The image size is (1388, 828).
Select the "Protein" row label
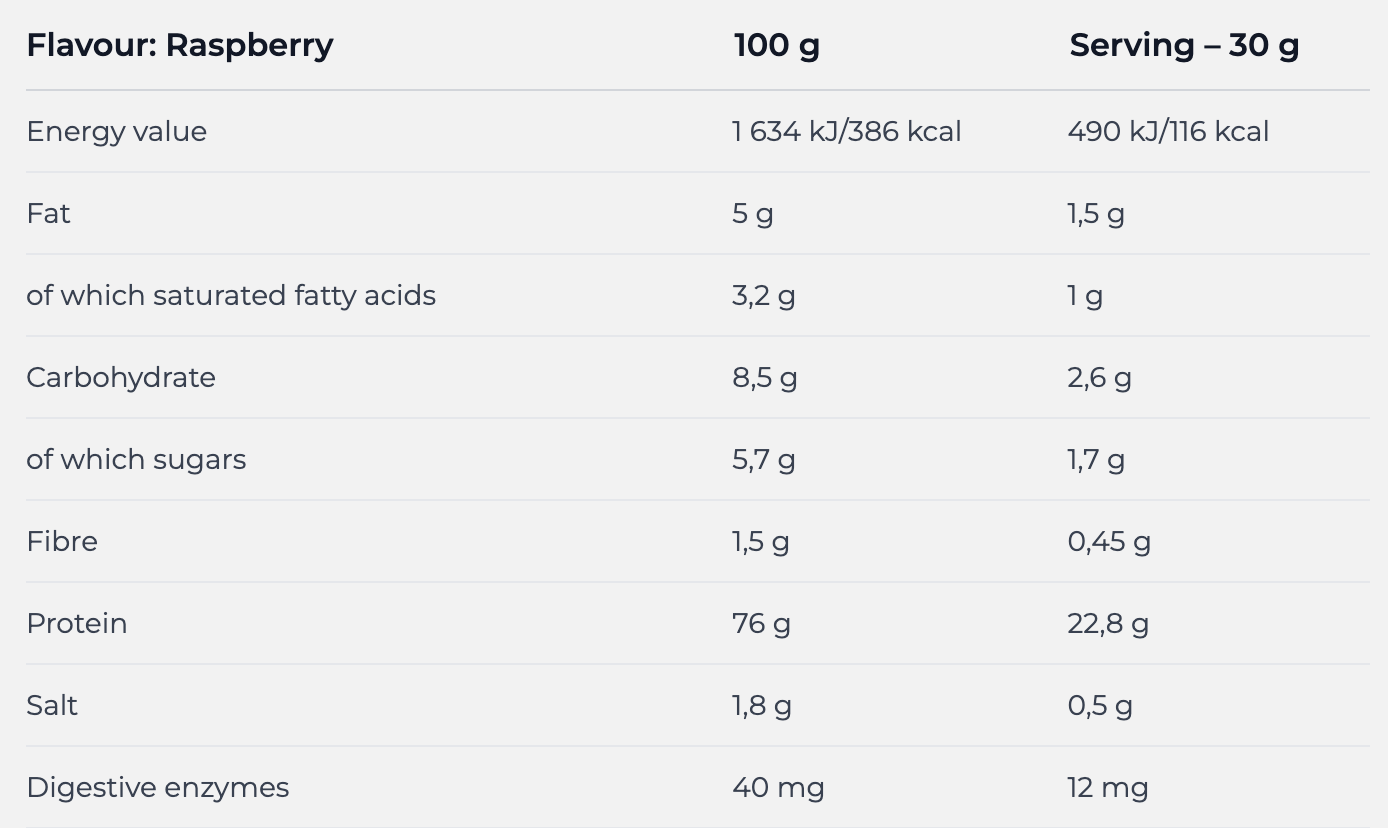point(77,623)
